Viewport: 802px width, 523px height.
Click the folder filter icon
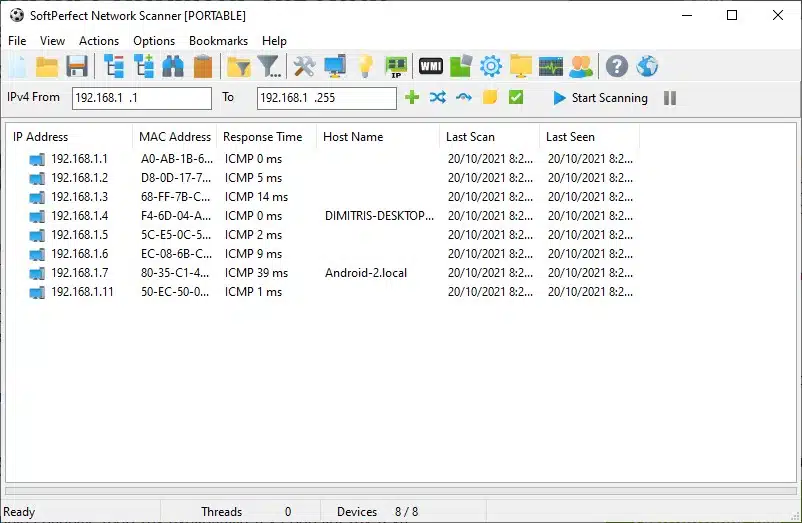click(x=238, y=67)
